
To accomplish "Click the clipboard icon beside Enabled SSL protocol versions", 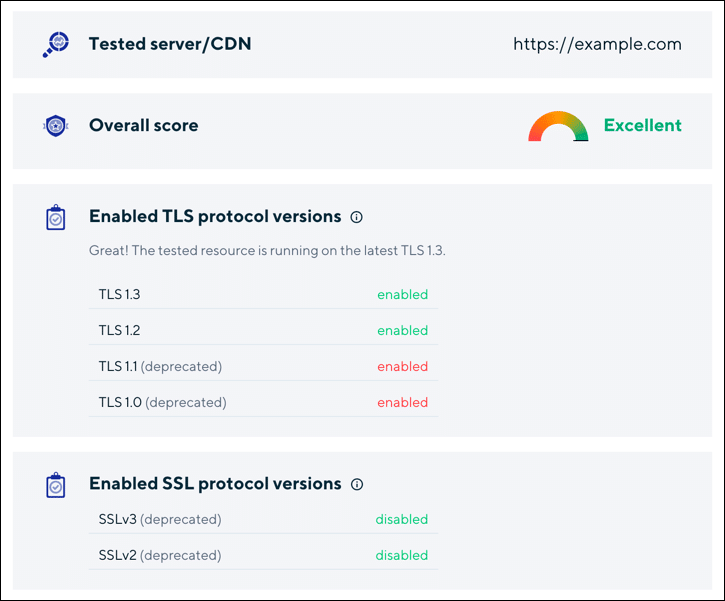I will [56, 485].
